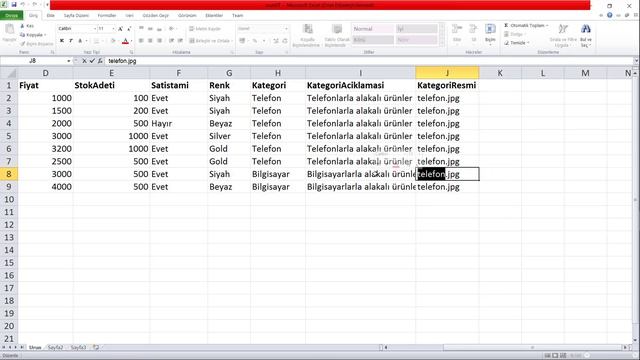Undo last action in quick access toolbar
The image size is (640, 360).
23,4
